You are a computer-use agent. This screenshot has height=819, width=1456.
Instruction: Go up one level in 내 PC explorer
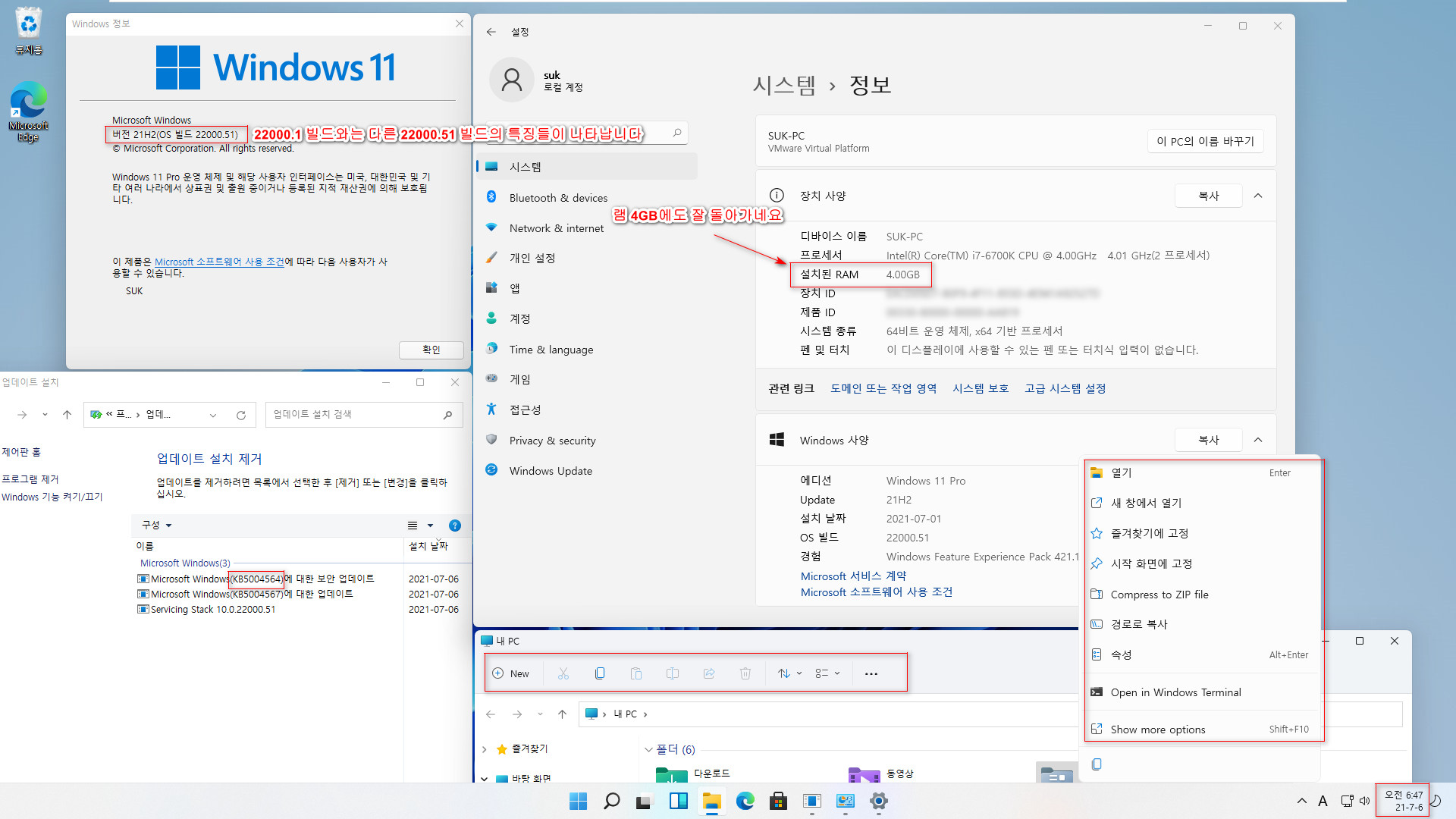[562, 714]
